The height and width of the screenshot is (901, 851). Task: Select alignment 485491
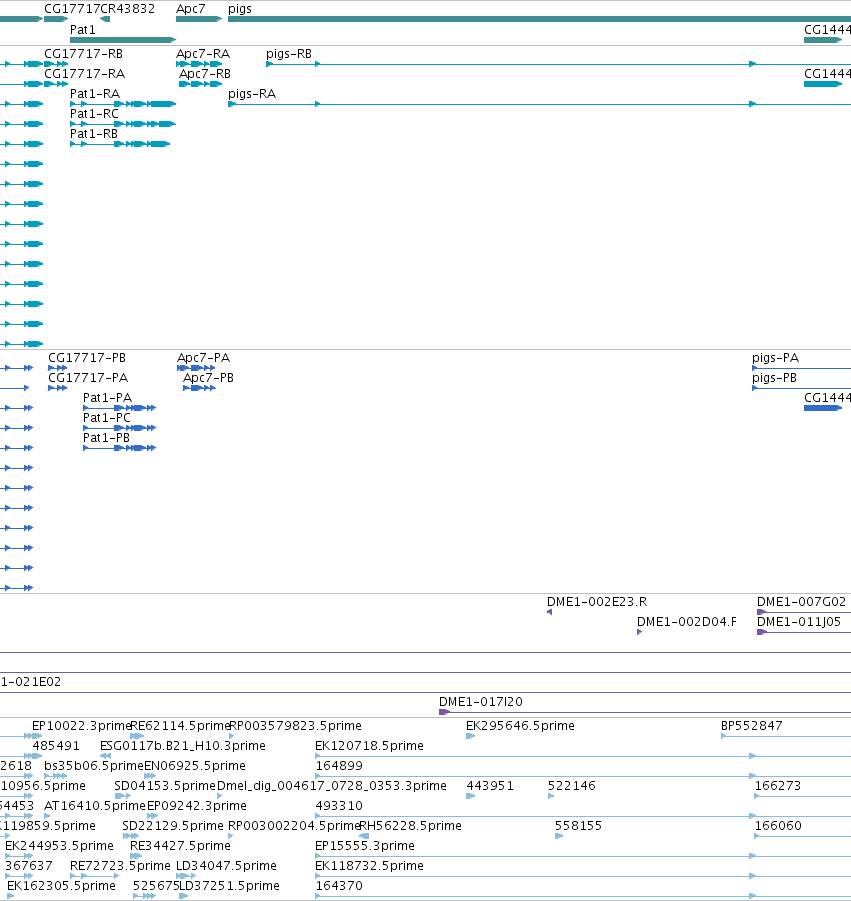37,756
